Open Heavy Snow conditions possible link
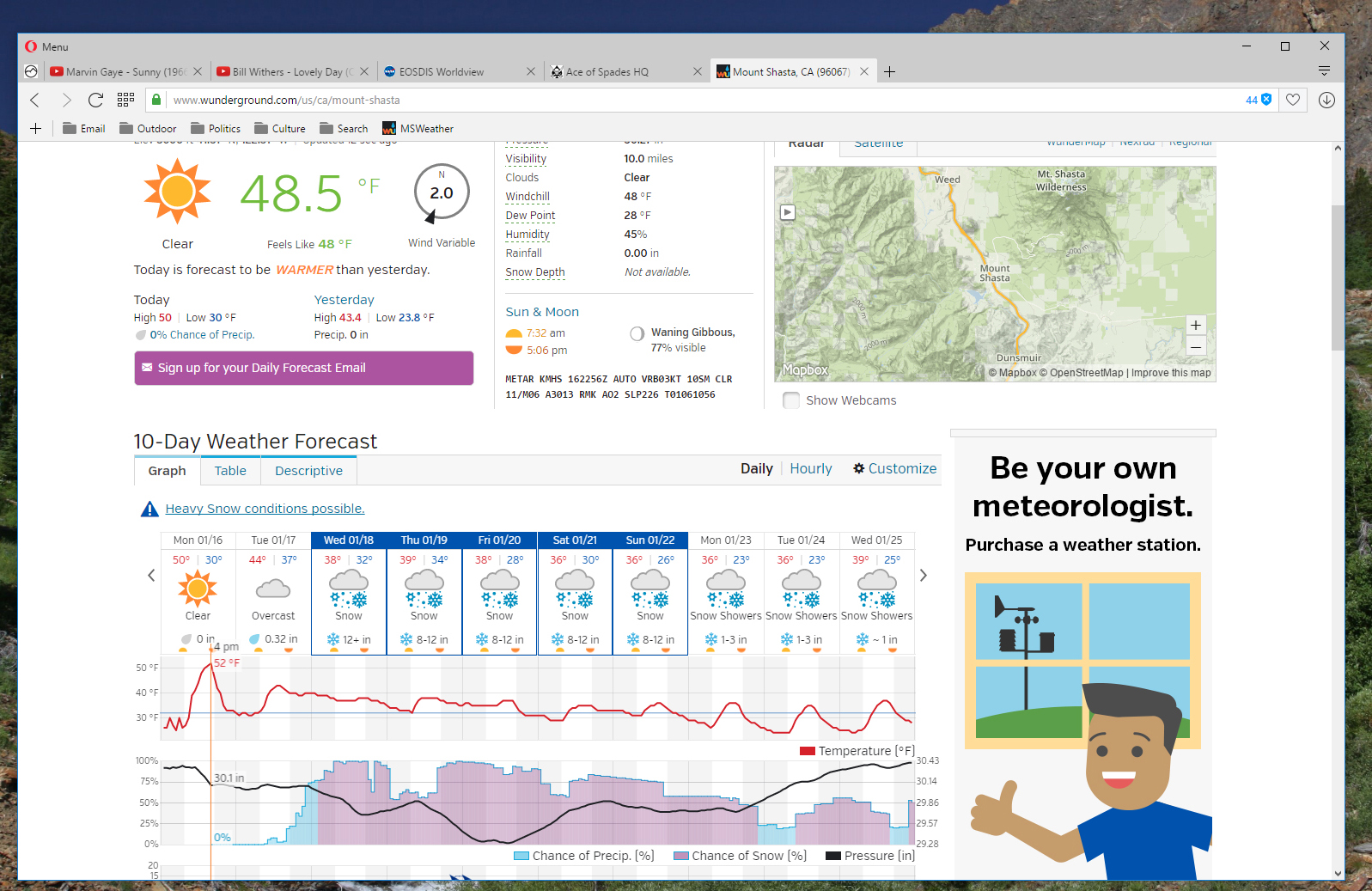The height and width of the screenshot is (891, 1372). tap(265, 509)
